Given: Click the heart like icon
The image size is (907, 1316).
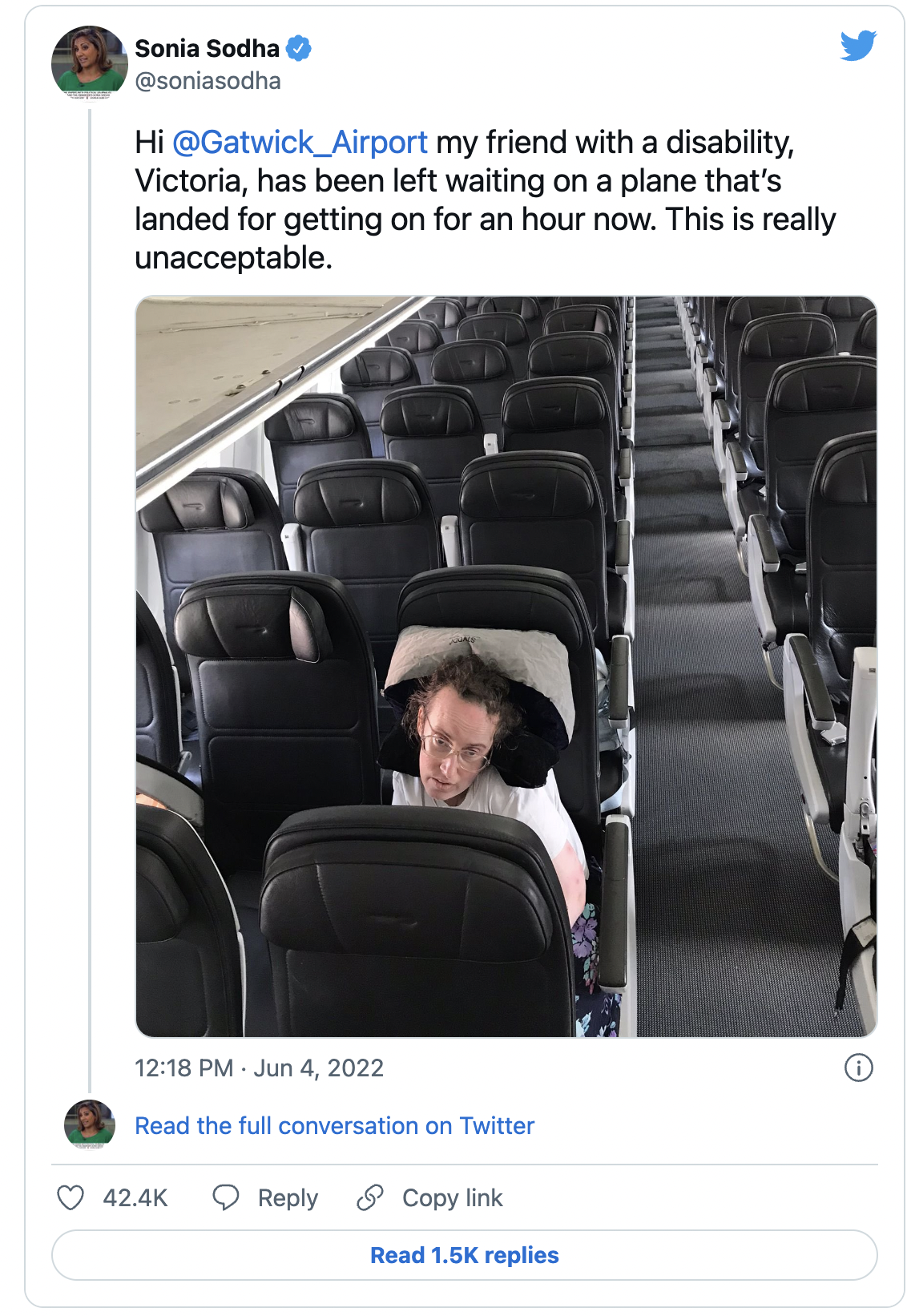Looking at the screenshot, I should [71, 1197].
